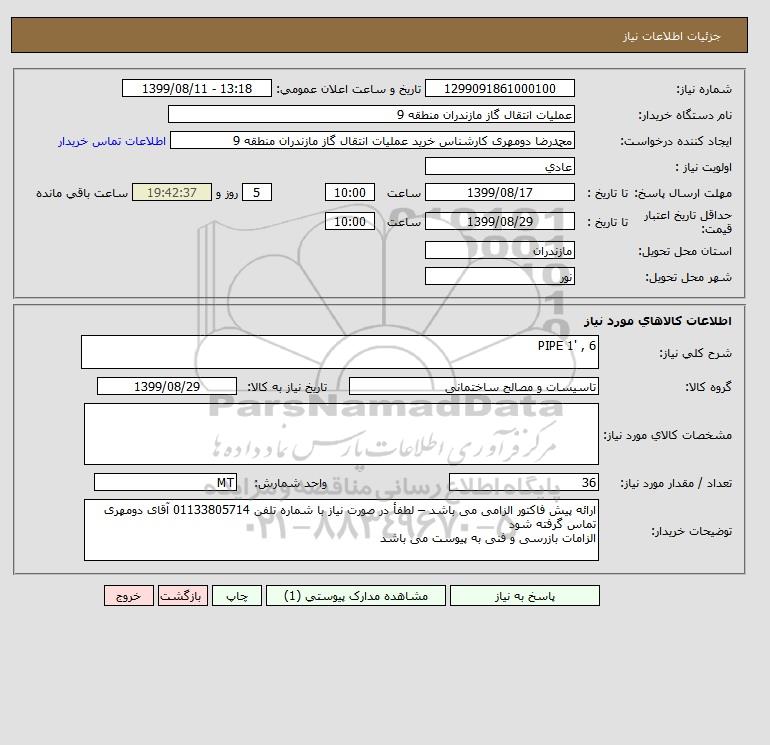Screen dimensions: 770x745
Task: Click the goods need date 1399/08/29 field
Action: [x=167, y=386]
